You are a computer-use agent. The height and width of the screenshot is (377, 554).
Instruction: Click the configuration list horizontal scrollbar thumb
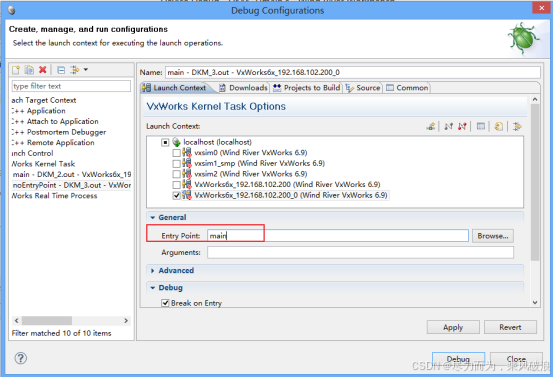(47, 320)
